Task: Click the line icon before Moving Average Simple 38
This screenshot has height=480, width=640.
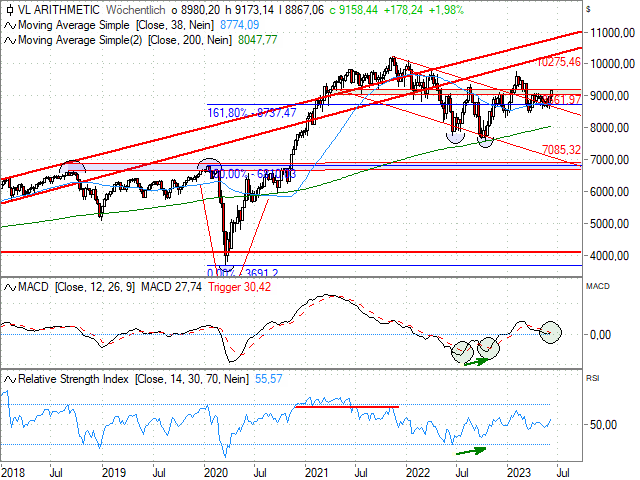Action: [x=10, y=25]
